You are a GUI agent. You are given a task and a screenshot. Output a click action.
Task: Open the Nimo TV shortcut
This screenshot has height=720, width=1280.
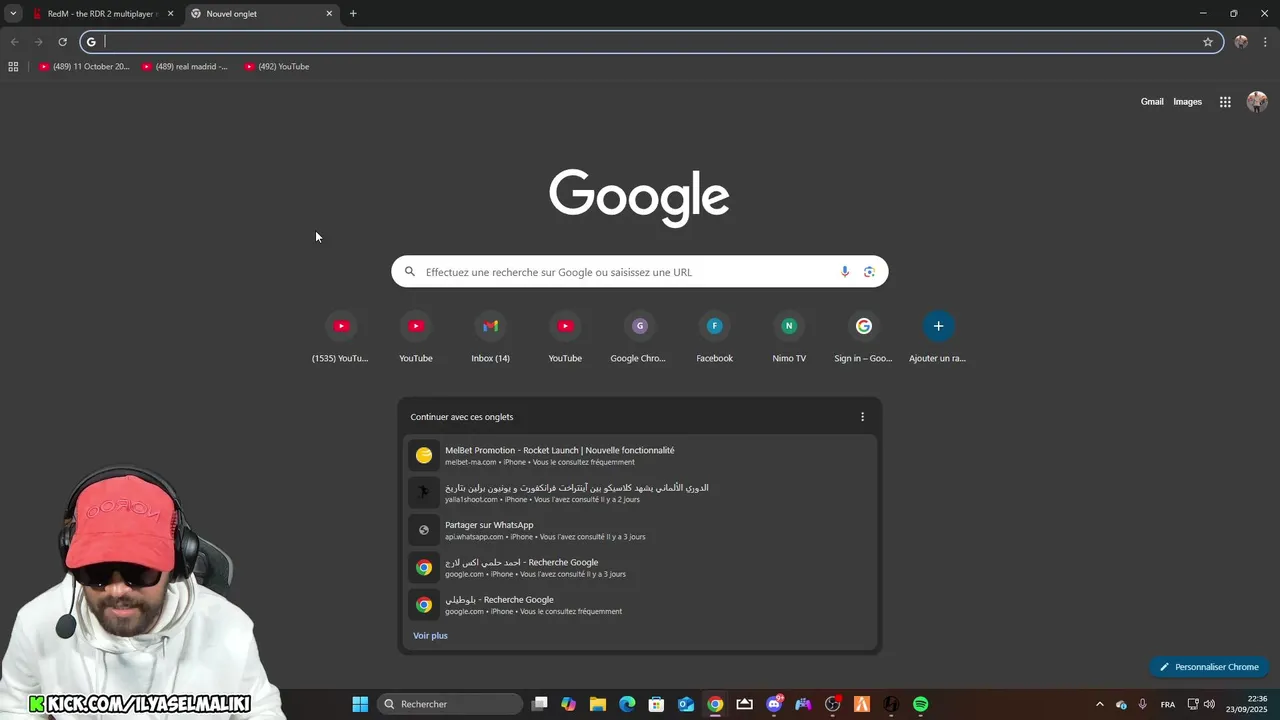click(789, 338)
